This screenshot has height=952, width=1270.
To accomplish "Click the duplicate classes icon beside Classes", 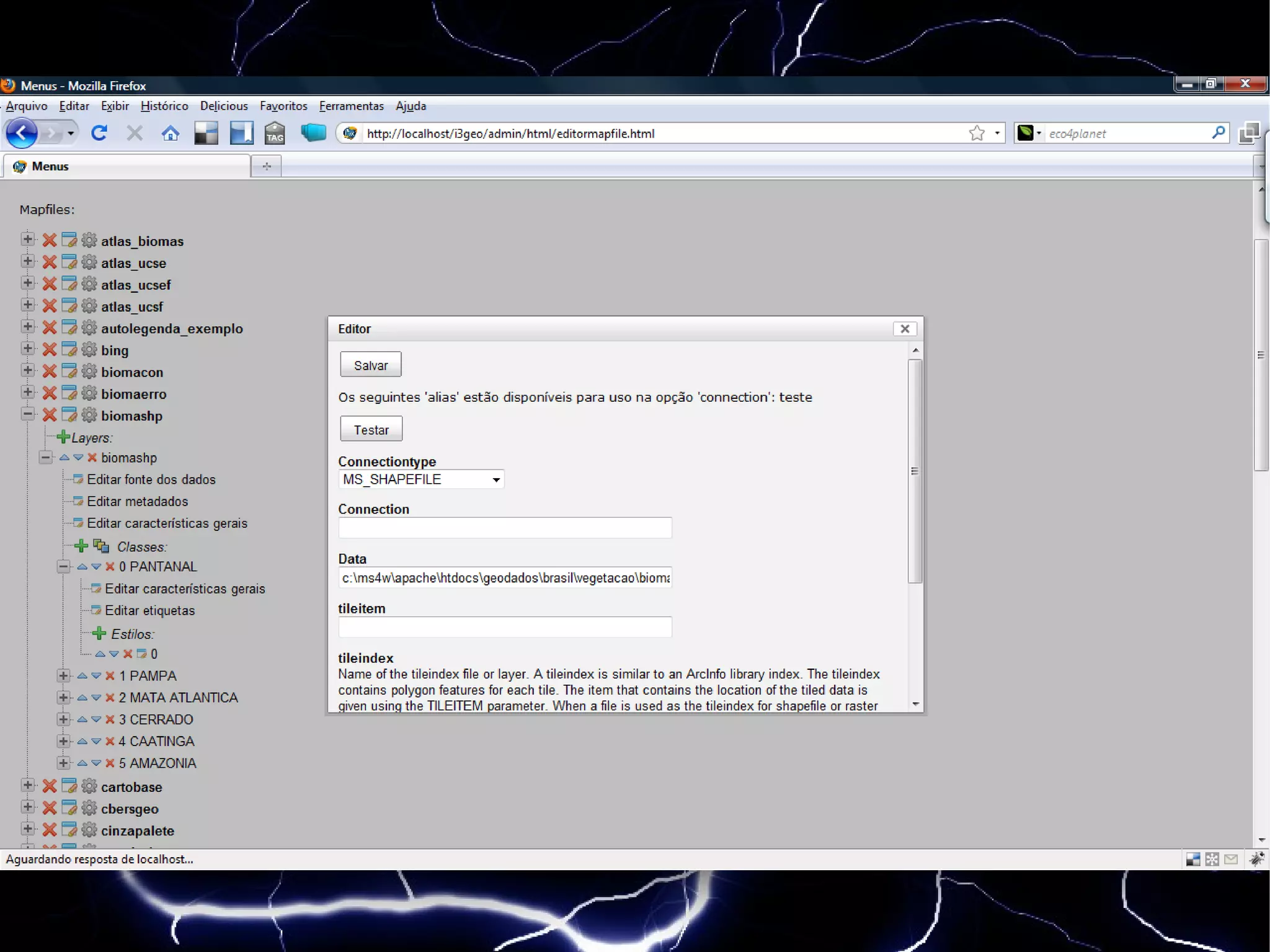I will coord(101,546).
